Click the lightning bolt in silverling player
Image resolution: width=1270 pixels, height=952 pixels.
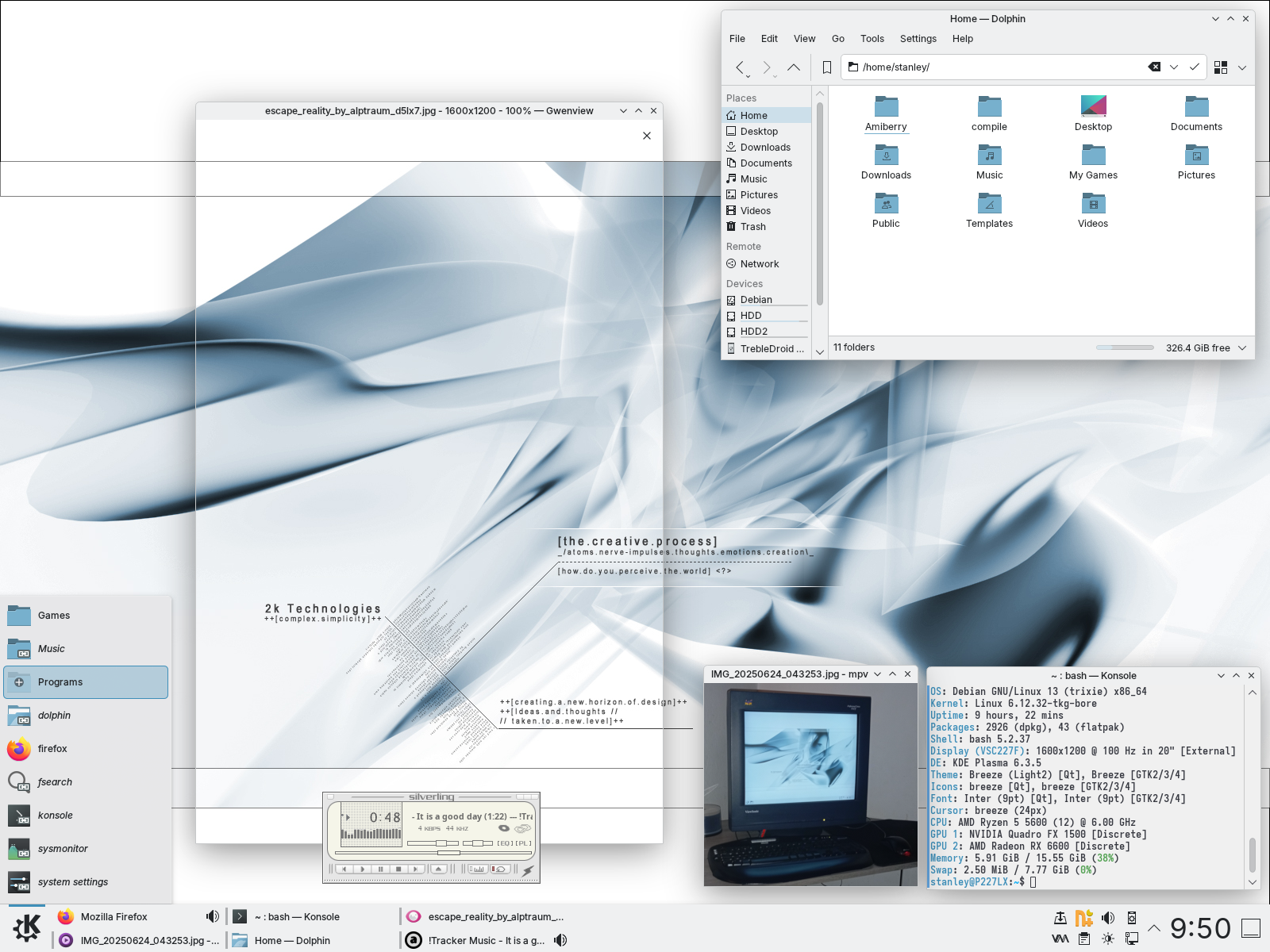pos(528,871)
